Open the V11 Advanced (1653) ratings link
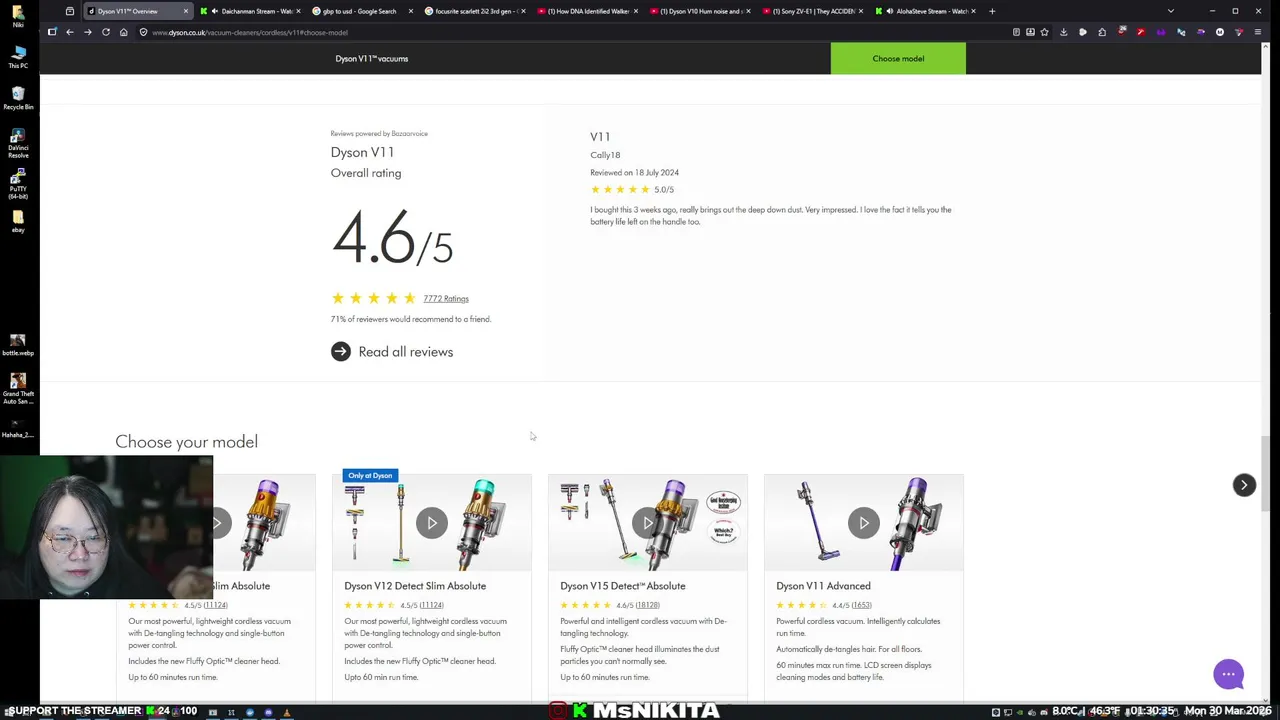The height and width of the screenshot is (720, 1280). click(861, 605)
